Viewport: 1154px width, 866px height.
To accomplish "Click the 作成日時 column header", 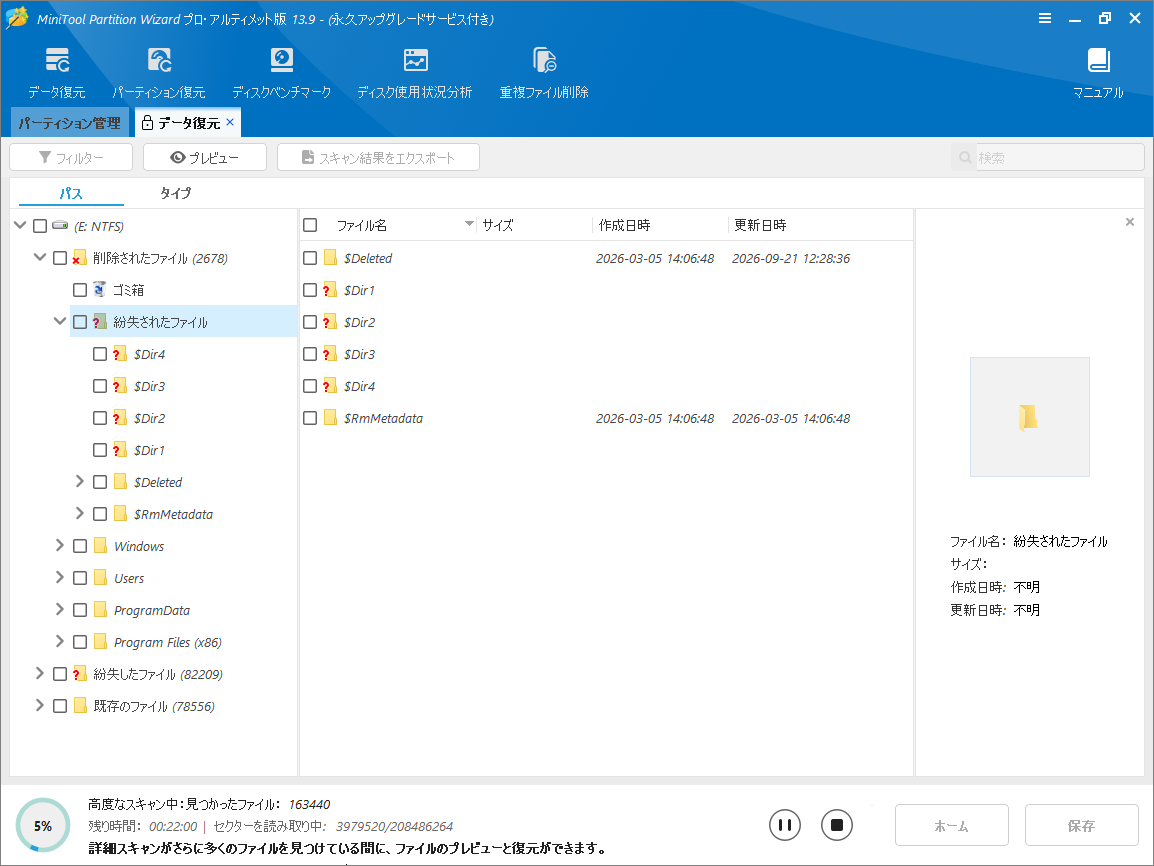I will click(624, 225).
